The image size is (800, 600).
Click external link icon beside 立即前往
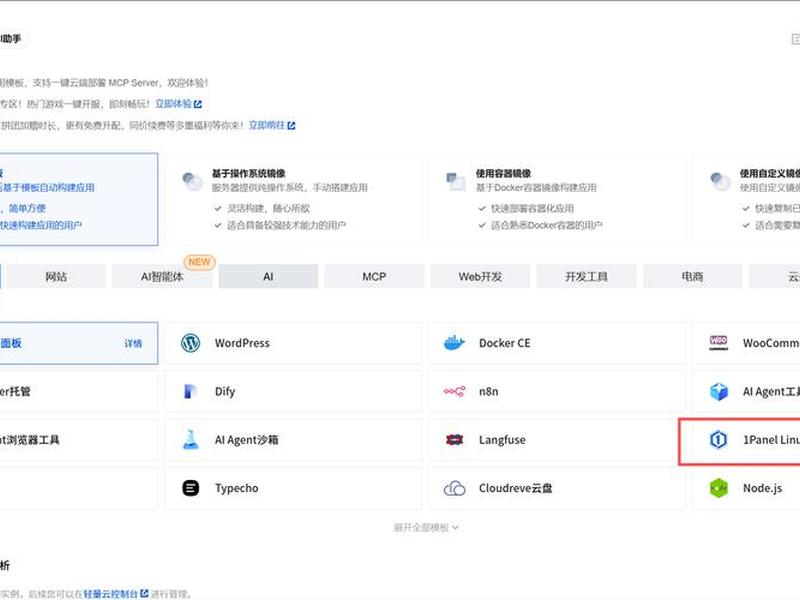tap(291, 126)
